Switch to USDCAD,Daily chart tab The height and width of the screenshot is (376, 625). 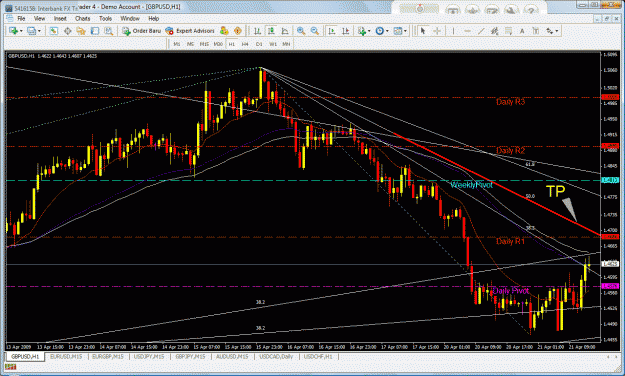click(x=276, y=356)
